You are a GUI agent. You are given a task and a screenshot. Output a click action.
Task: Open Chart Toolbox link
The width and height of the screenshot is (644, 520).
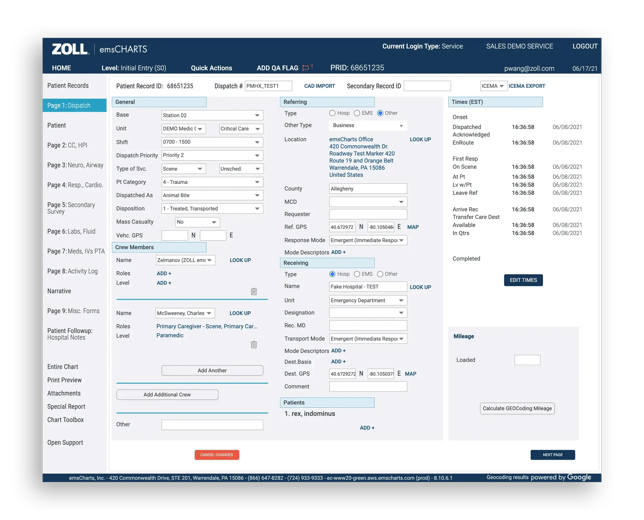(65, 420)
